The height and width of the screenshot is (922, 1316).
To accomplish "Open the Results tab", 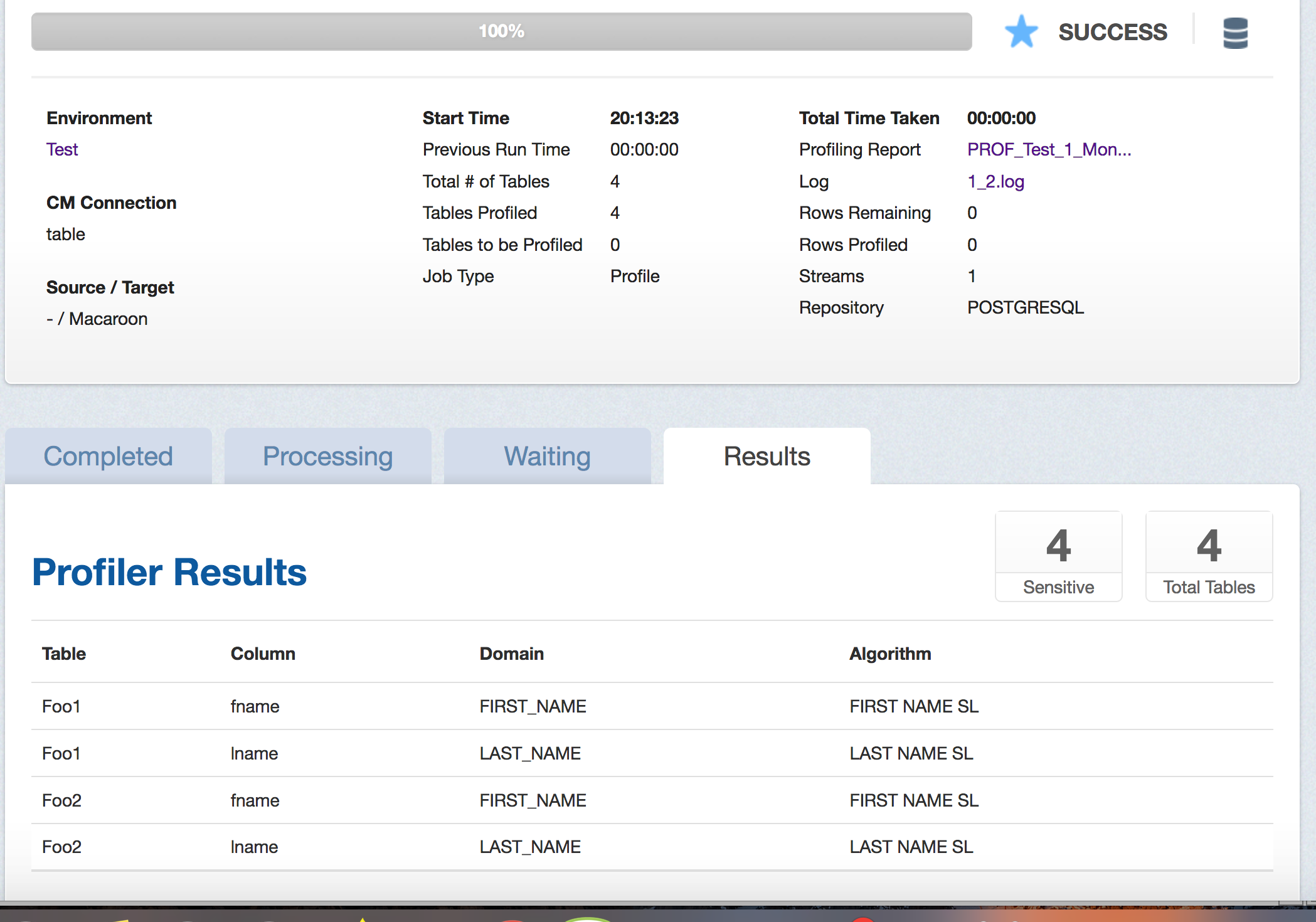I will click(x=767, y=456).
